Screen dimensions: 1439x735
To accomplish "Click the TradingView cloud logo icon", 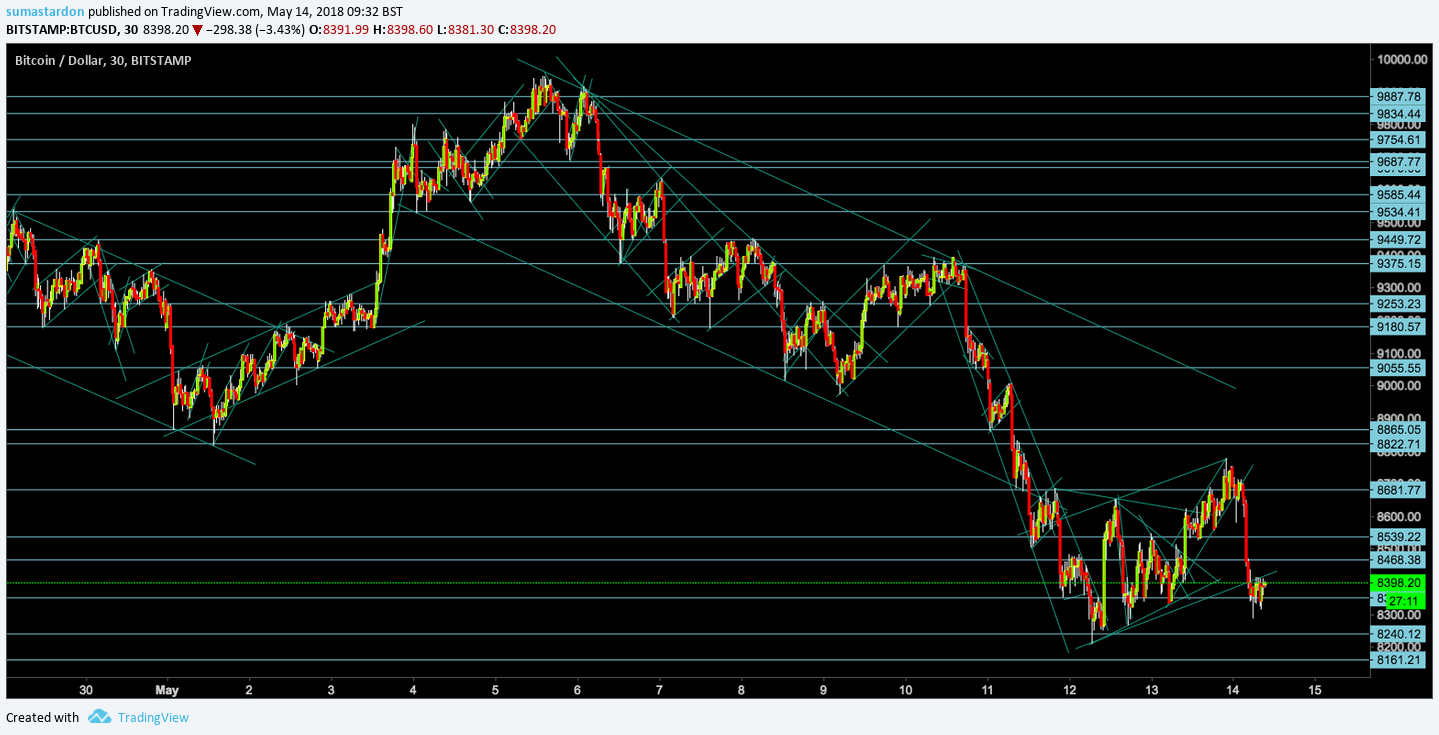I will 99,717.
